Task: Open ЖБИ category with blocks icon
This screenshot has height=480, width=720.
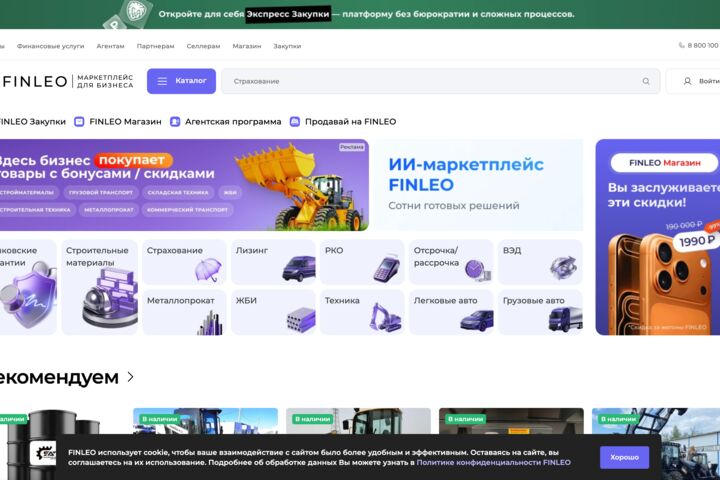Action: (273, 312)
